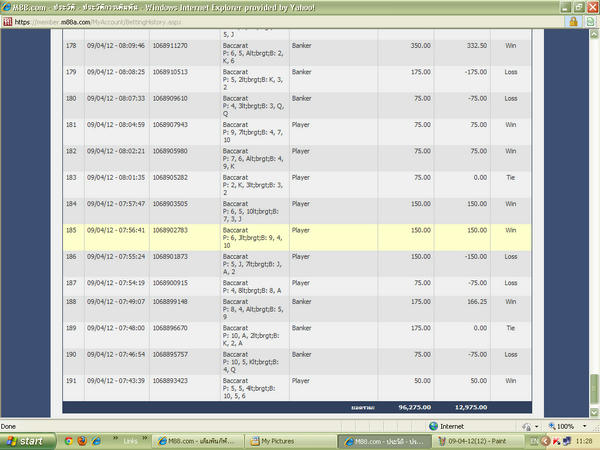Click the security padlock icon in address bar

573,22
